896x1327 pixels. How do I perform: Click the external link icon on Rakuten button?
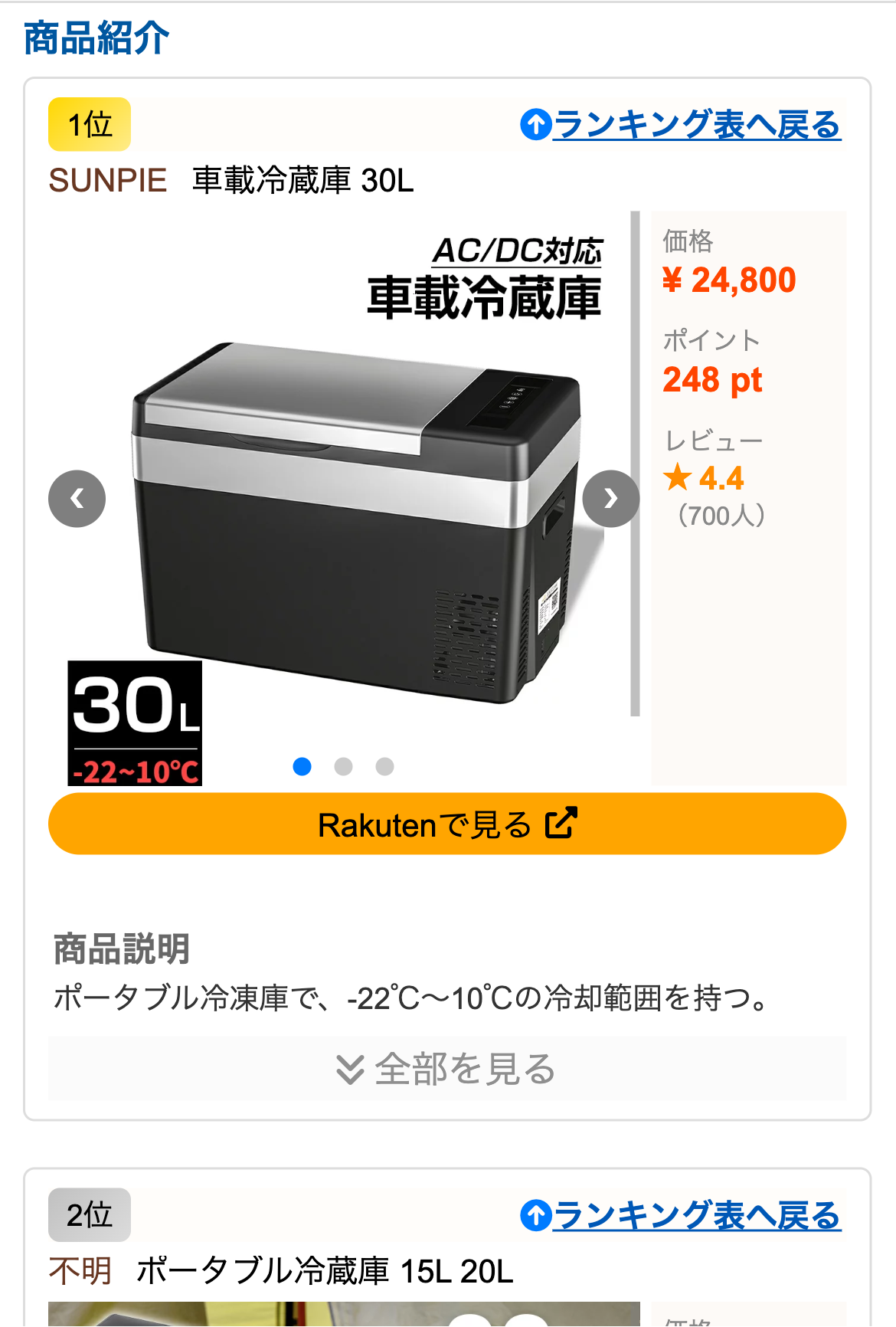(x=561, y=824)
